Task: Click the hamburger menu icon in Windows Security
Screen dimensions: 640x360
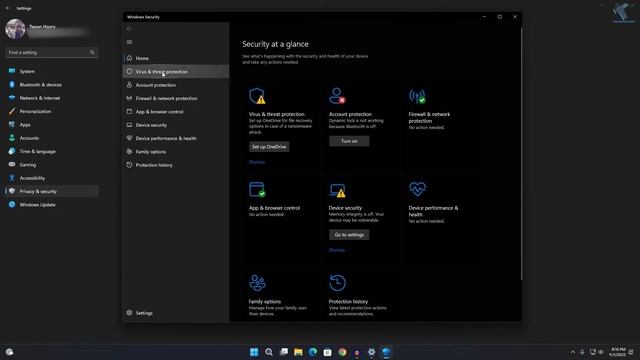Action: point(129,42)
